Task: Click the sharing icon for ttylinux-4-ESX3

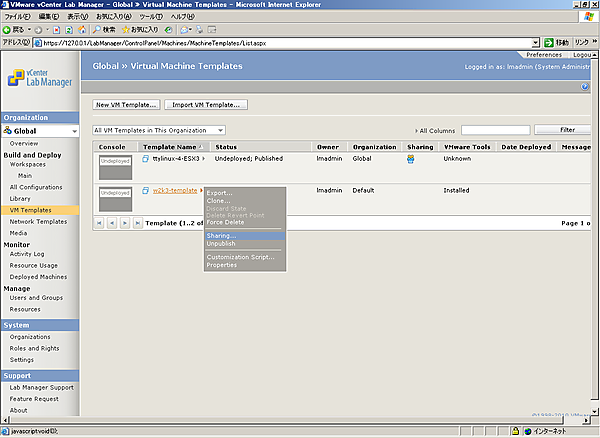Action: click(411, 159)
